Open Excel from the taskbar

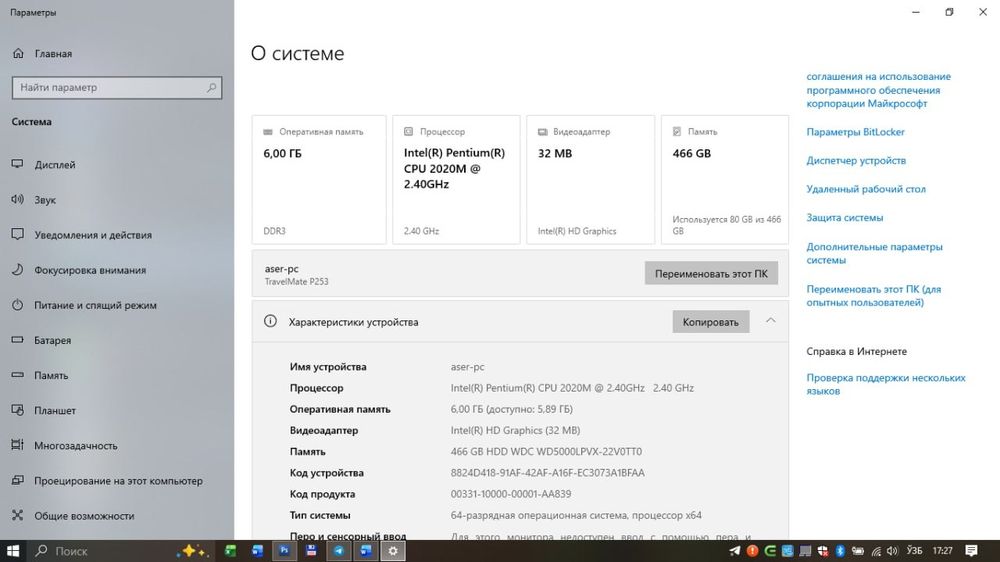click(x=230, y=551)
